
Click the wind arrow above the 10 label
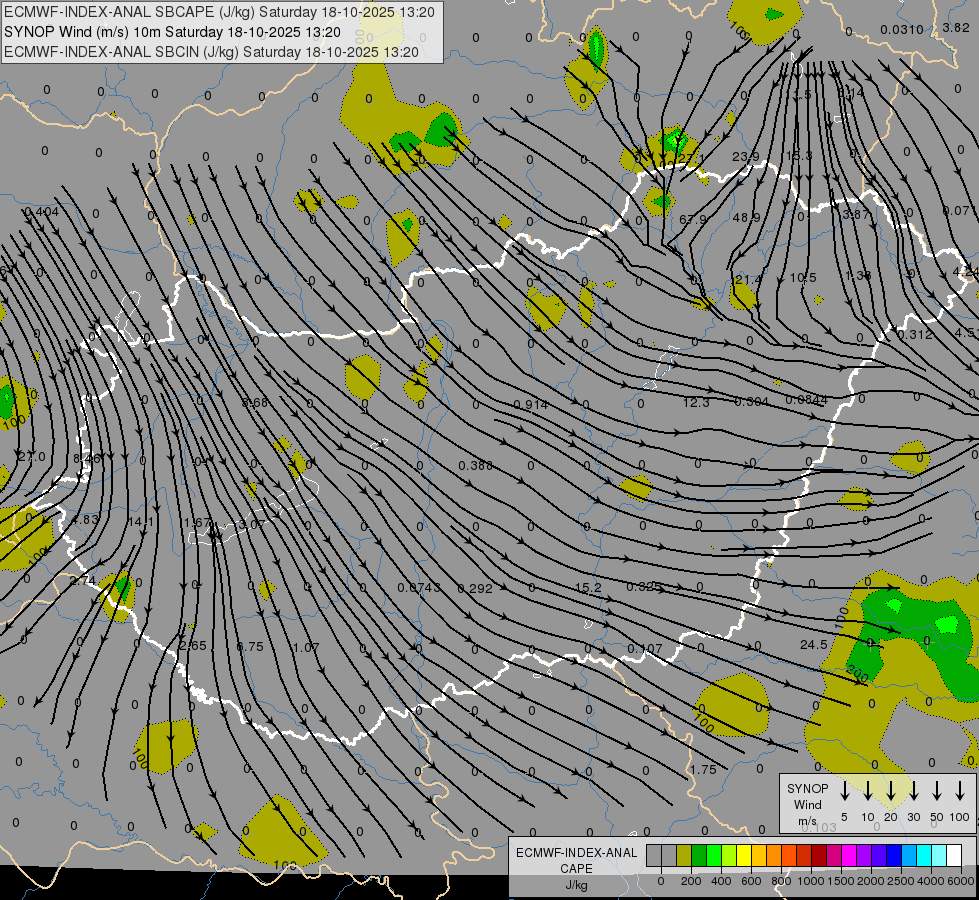click(x=867, y=791)
